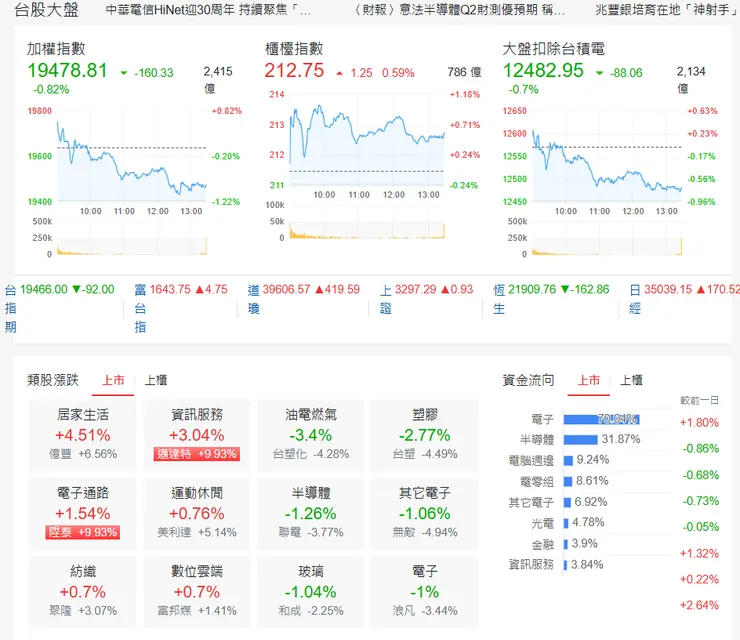Screen dimensions: 740x640
Task: Open the 意法半導體Q2財測 news headline
Action: click(x=459, y=10)
